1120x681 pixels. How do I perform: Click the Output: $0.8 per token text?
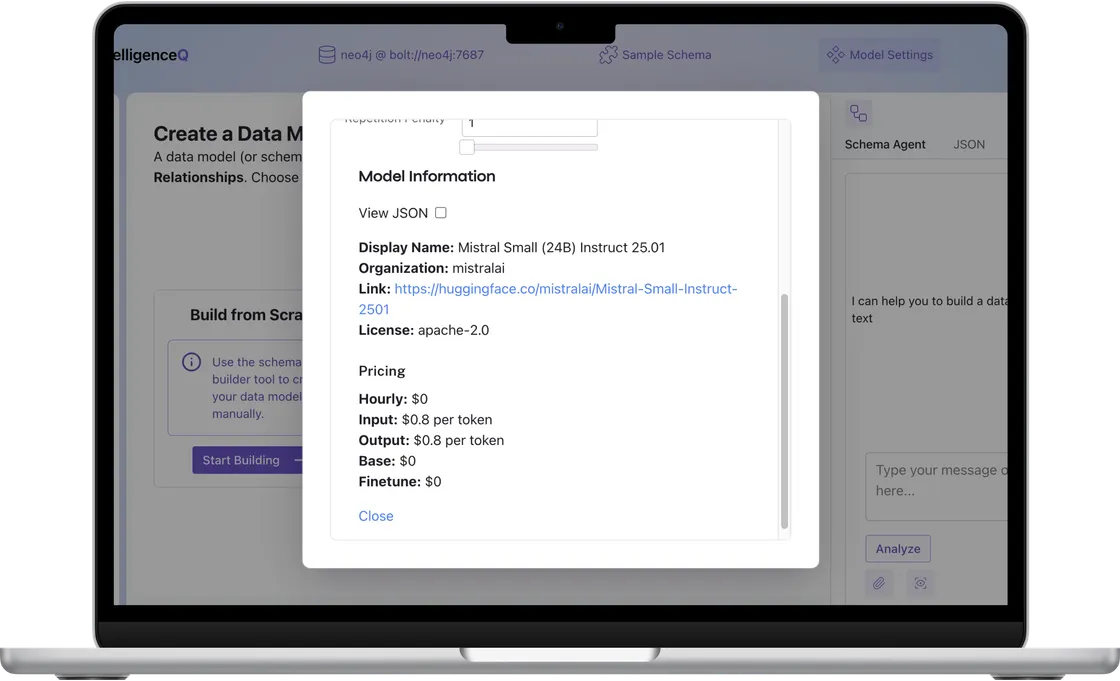[x=431, y=440]
